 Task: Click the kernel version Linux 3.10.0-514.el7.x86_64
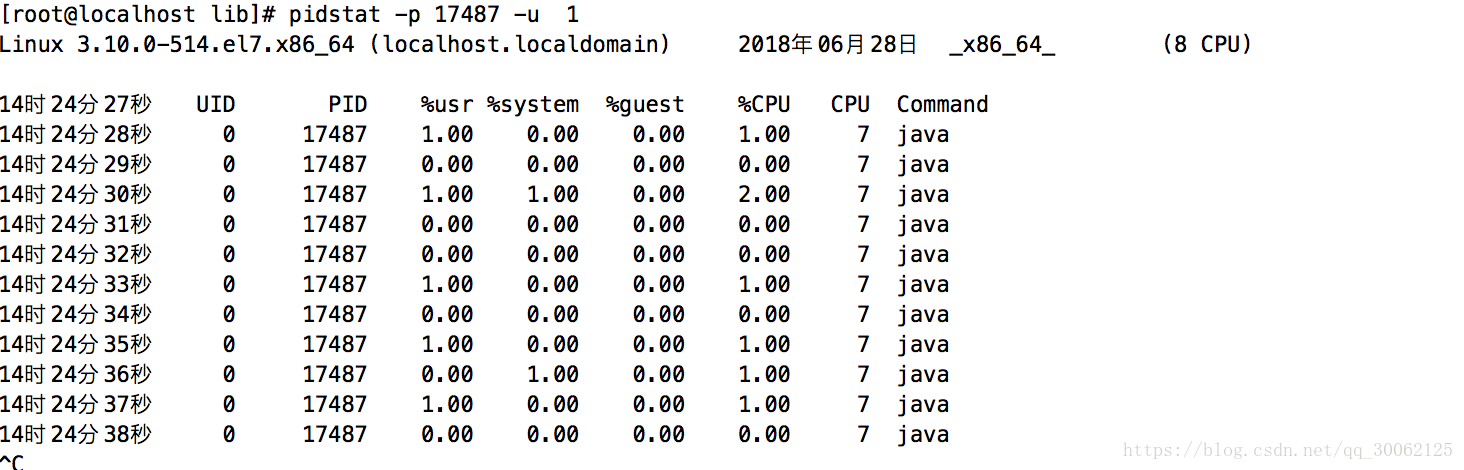177,45
